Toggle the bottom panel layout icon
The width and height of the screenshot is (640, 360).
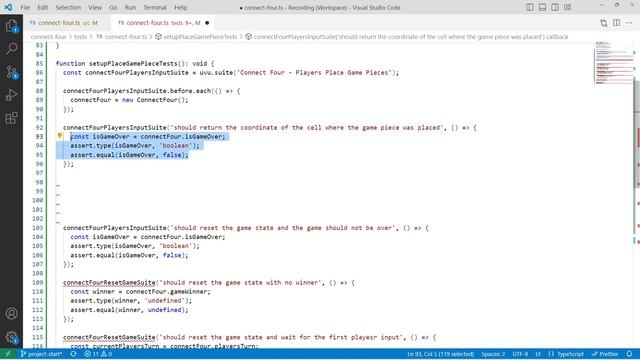pos(542,7)
